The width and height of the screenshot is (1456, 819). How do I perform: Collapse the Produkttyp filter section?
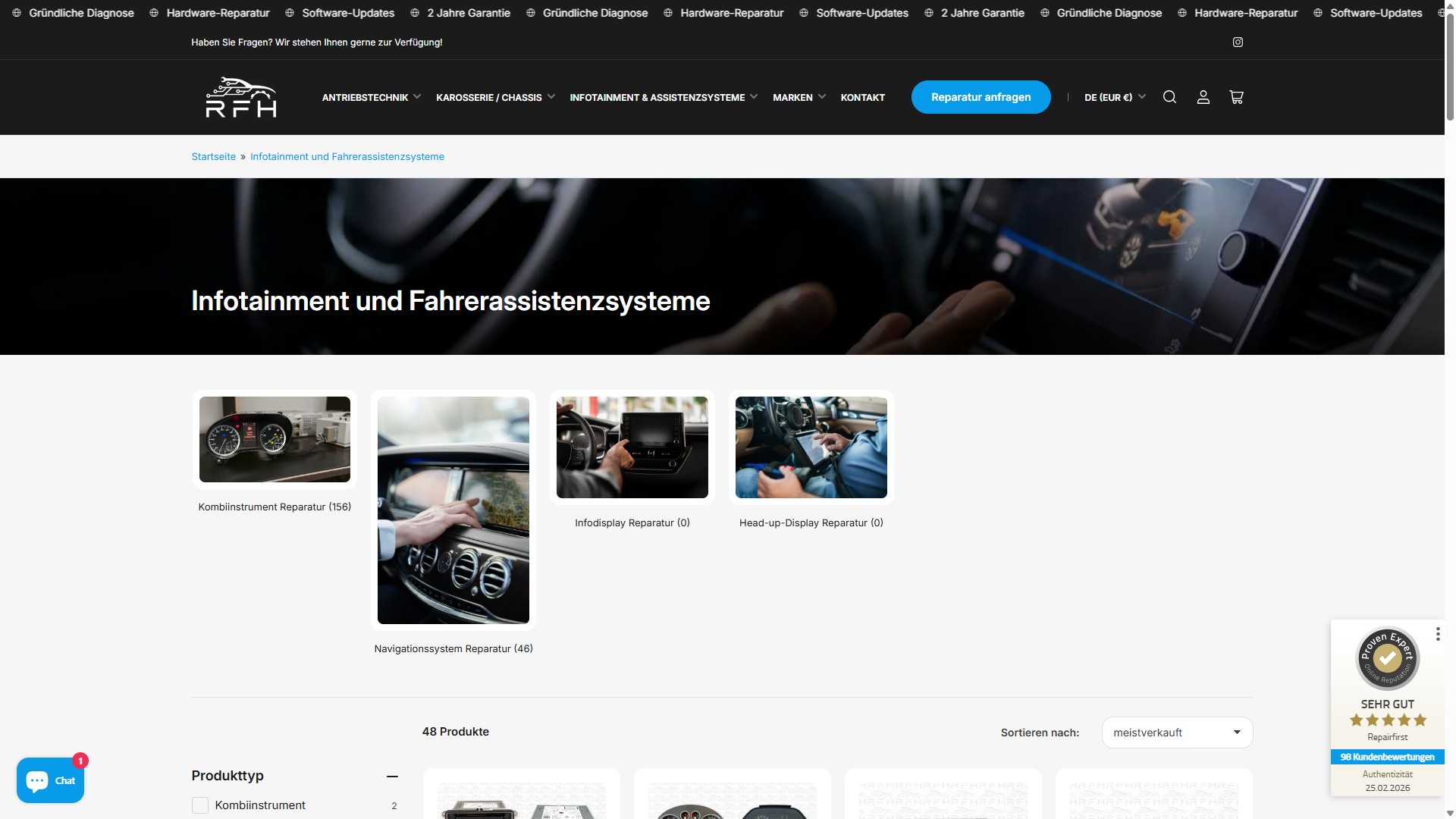point(392,776)
